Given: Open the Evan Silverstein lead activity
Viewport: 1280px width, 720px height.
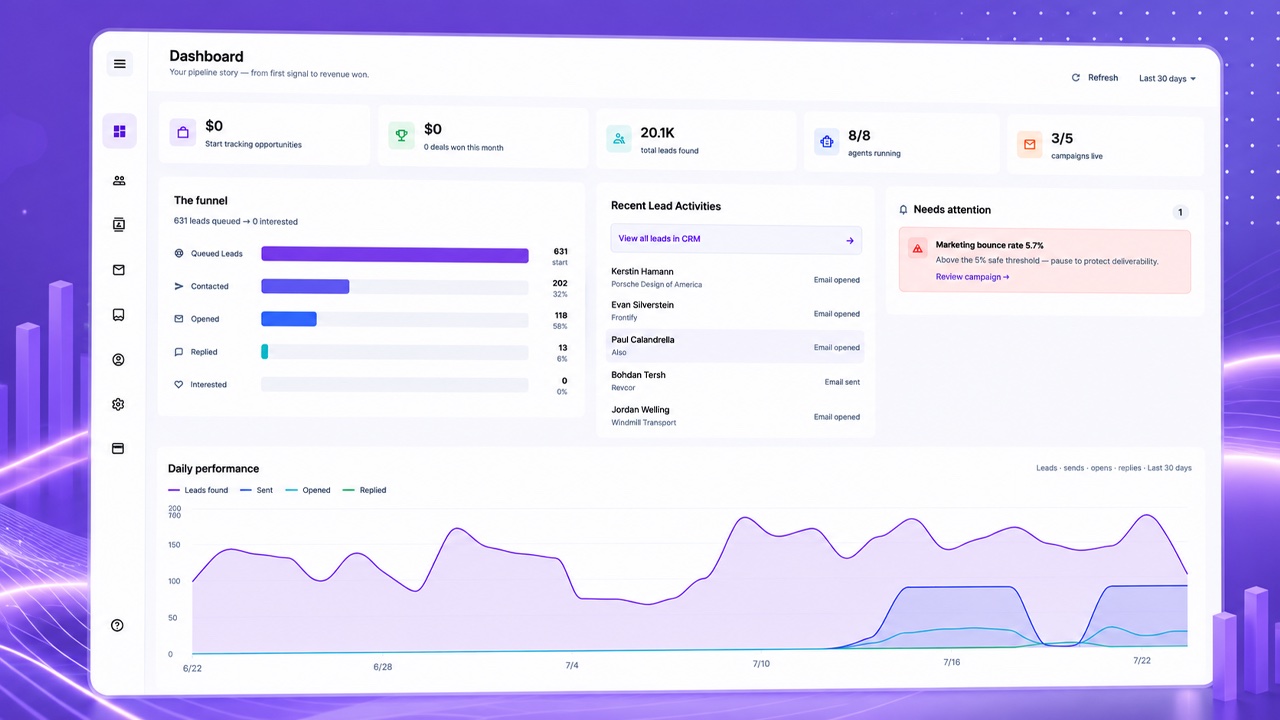Looking at the screenshot, I should 736,311.
